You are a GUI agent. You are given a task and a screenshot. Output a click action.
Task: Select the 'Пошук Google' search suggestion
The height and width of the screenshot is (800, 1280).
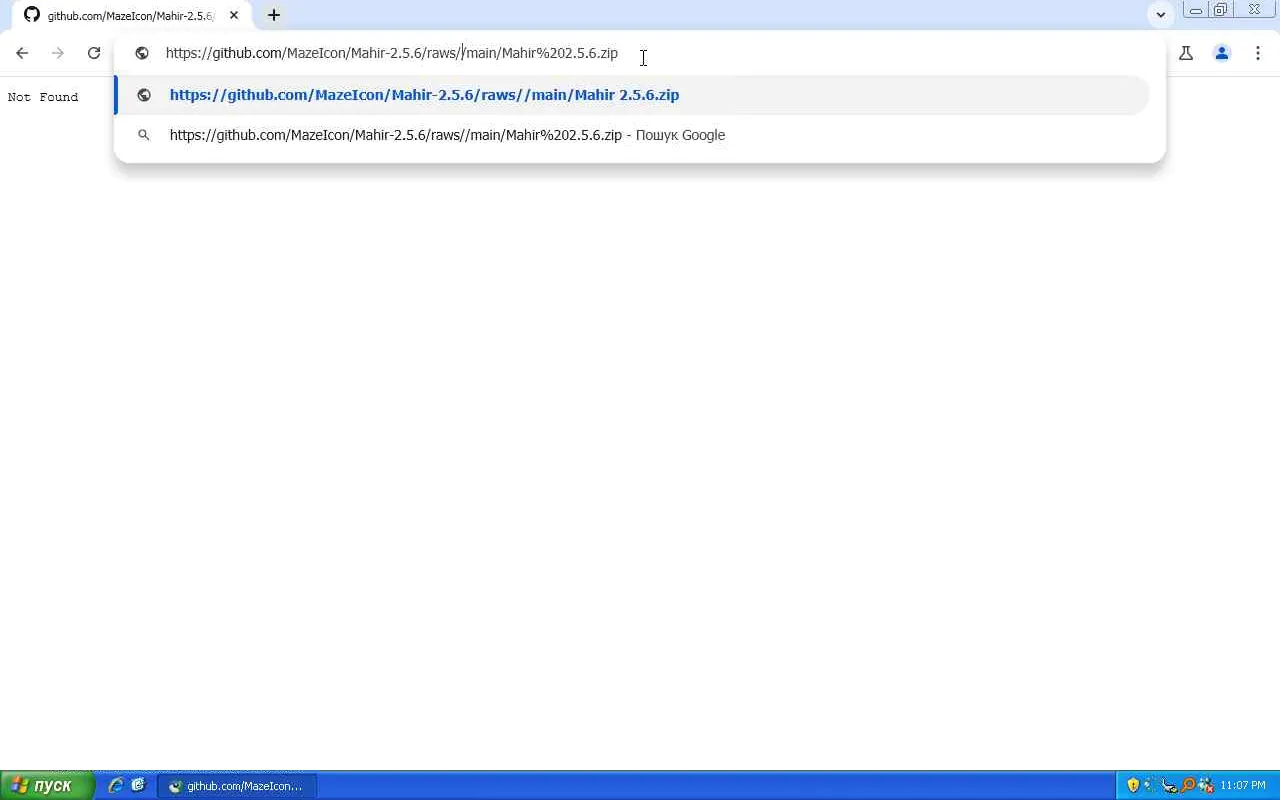(632, 135)
